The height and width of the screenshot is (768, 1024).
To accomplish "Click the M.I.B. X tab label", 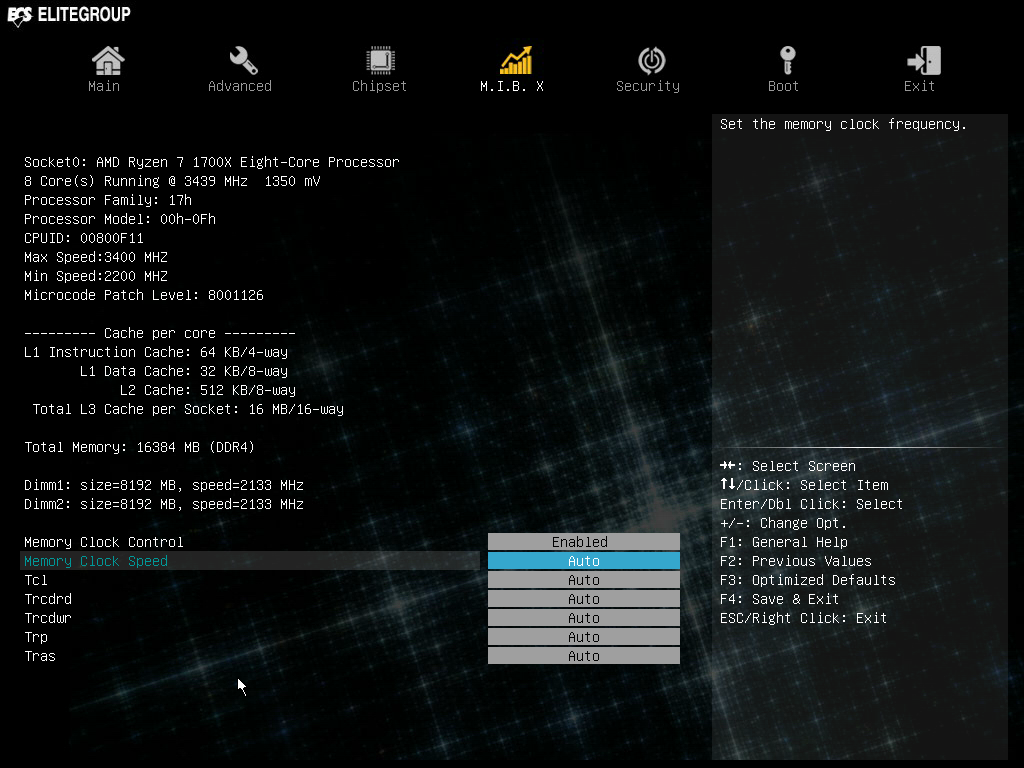I will (512, 86).
